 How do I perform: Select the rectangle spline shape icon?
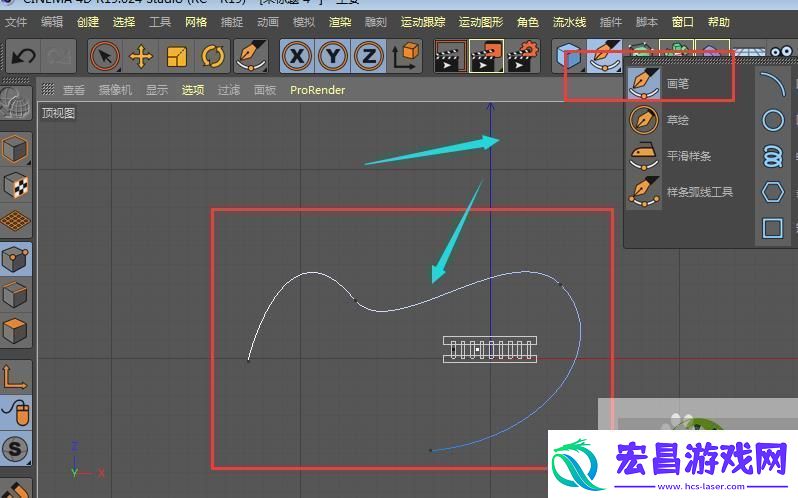click(773, 228)
